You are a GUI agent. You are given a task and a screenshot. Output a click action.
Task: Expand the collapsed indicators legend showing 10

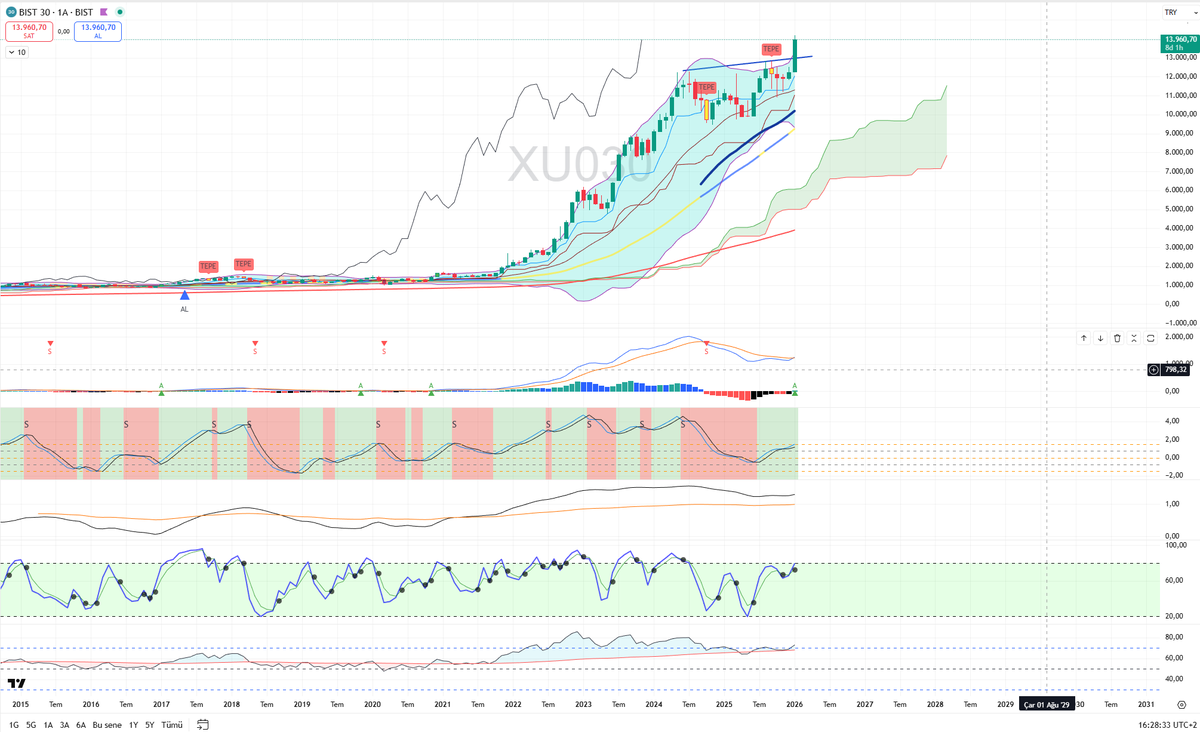click(17, 52)
